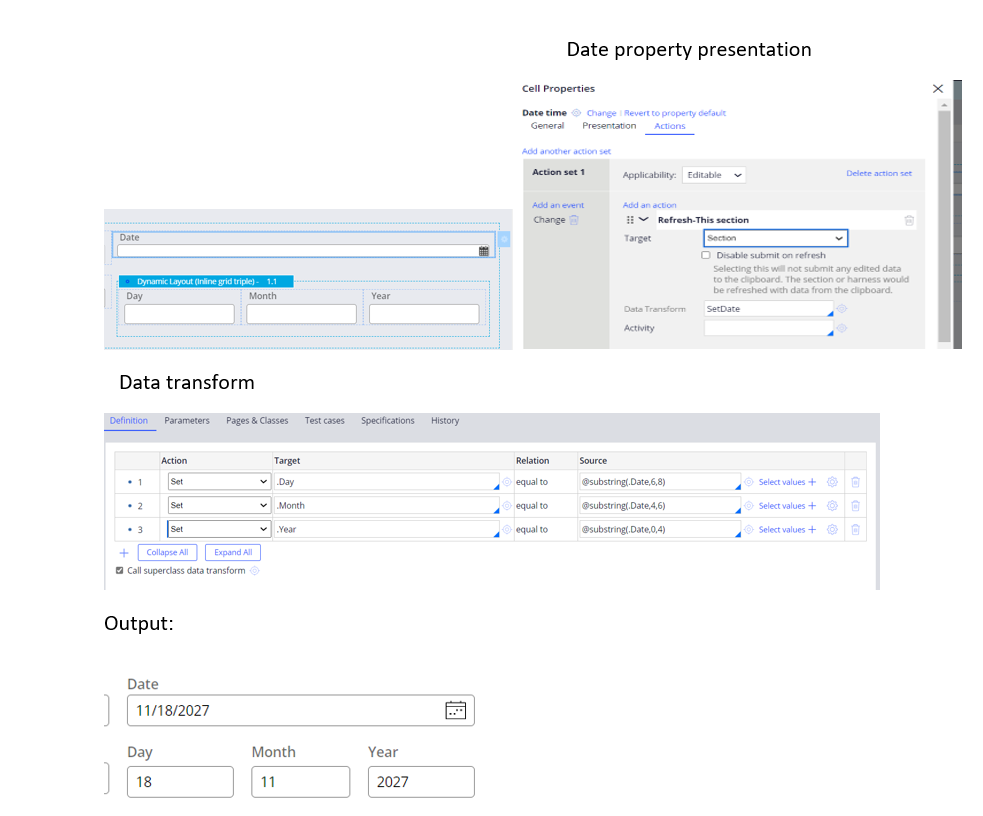Click the plus icon to add a data transform row

tap(124, 552)
